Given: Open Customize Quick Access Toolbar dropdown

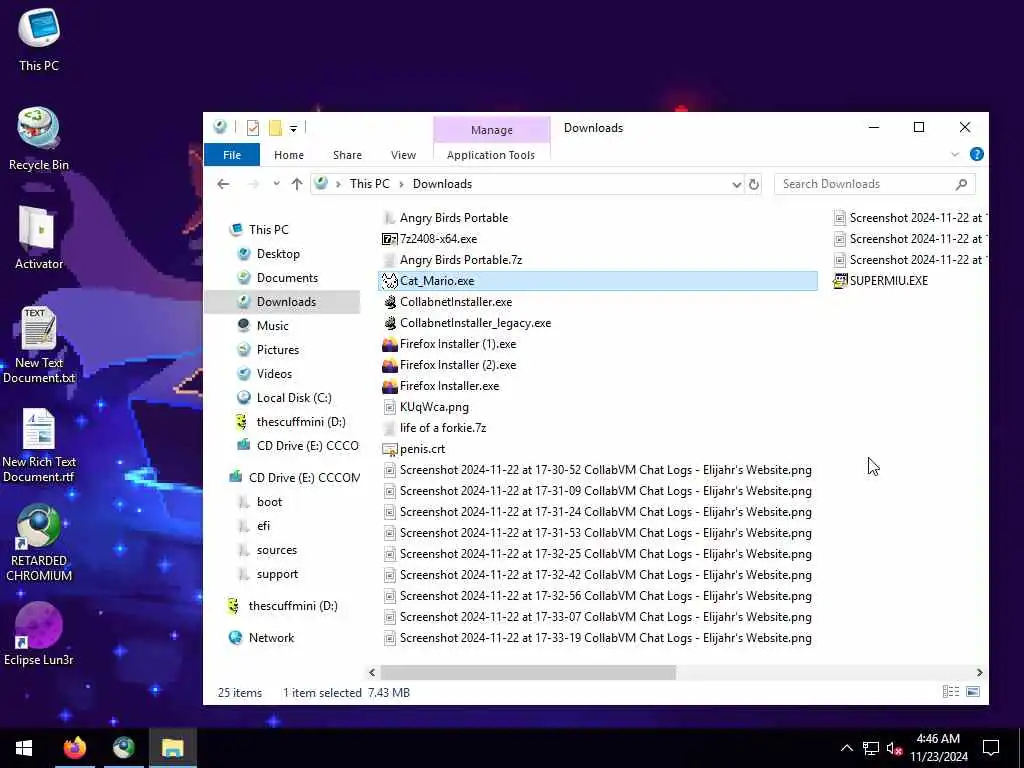Looking at the screenshot, I should [x=293, y=129].
